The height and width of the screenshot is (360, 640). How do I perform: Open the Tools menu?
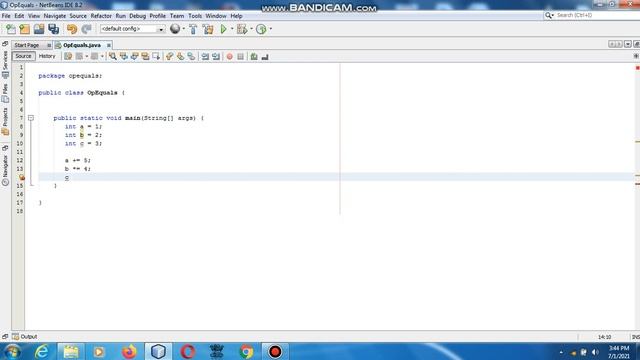coord(195,16)
